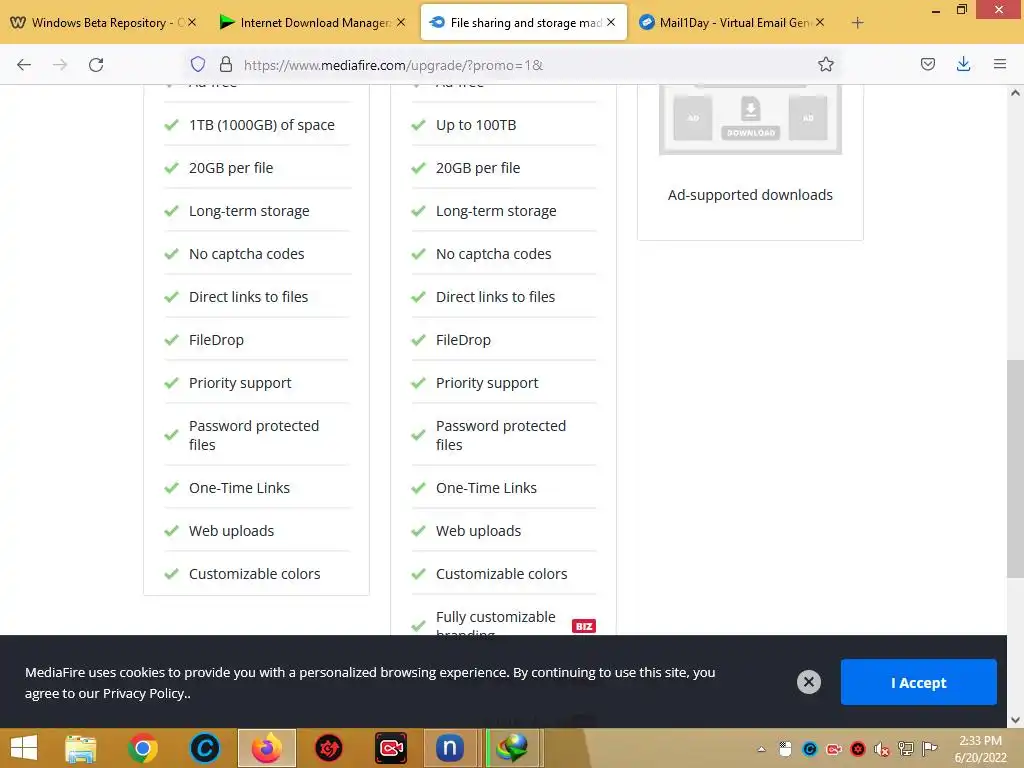Click Direct links to files in 1TB column
Screen dimensions: 1024x768
click(x=248, y=297)
